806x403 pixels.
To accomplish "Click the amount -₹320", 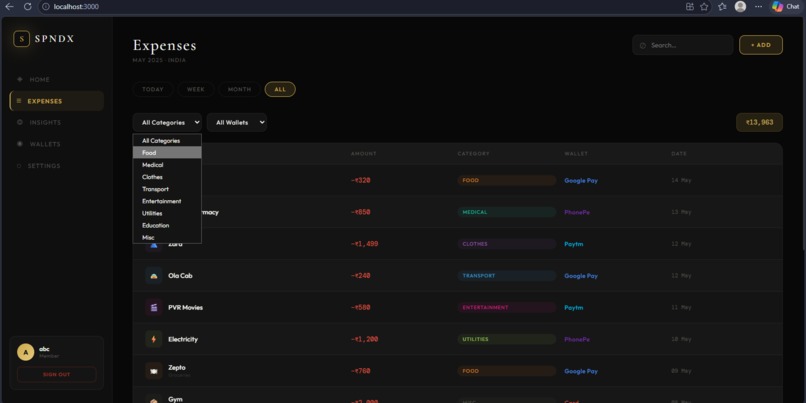I will tap(361, 180).
